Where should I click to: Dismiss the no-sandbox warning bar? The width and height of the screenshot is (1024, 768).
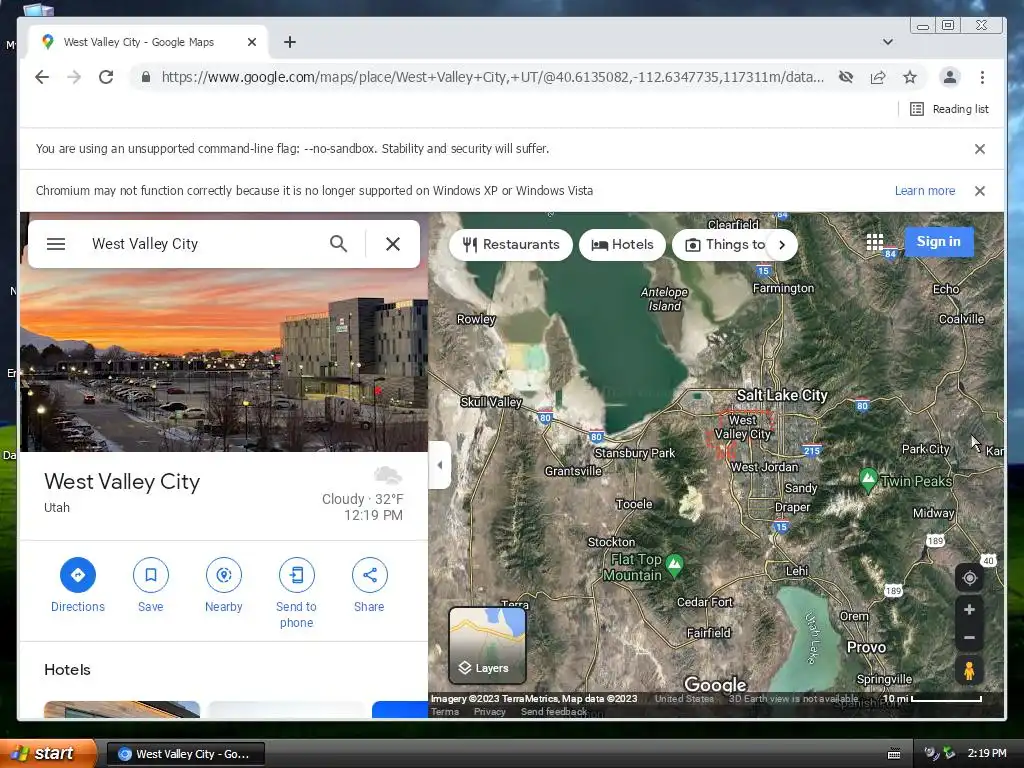(x=980, y=149)
